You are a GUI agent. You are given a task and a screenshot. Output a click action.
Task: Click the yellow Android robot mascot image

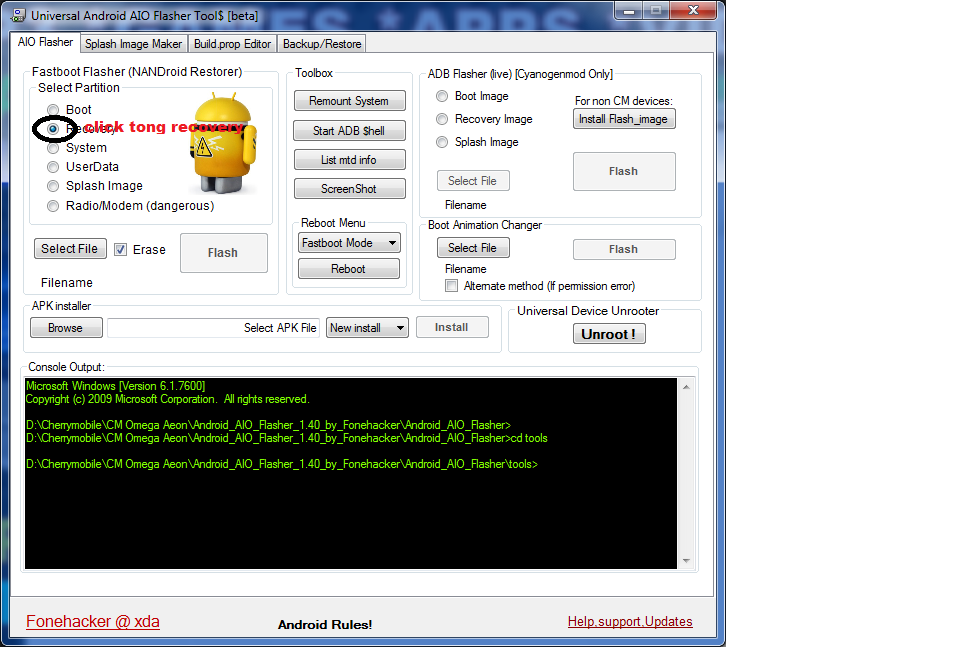pyautogui.click(x=219, y=142)
